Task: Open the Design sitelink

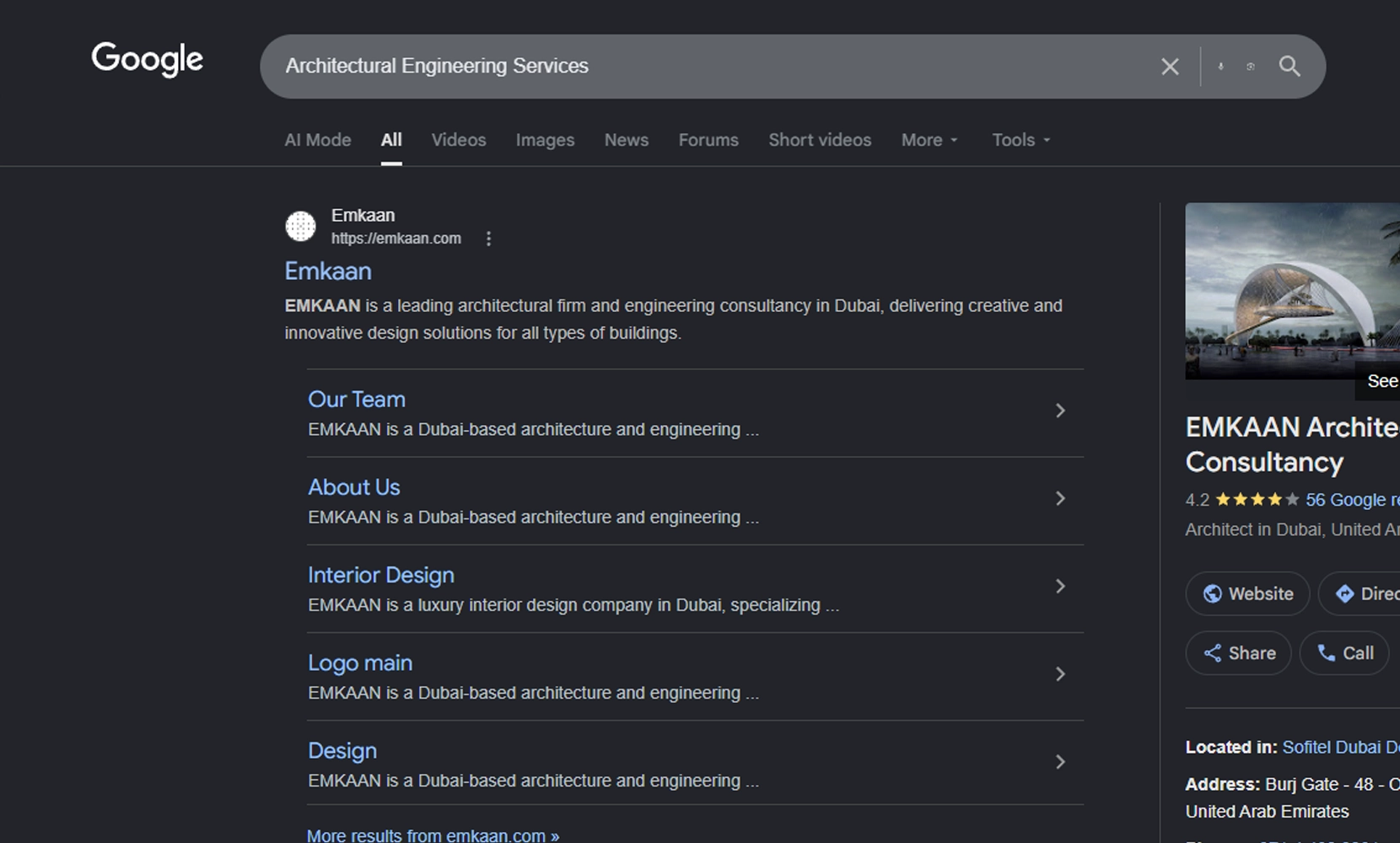Action: pyautogui.click(x=342, y=751)
